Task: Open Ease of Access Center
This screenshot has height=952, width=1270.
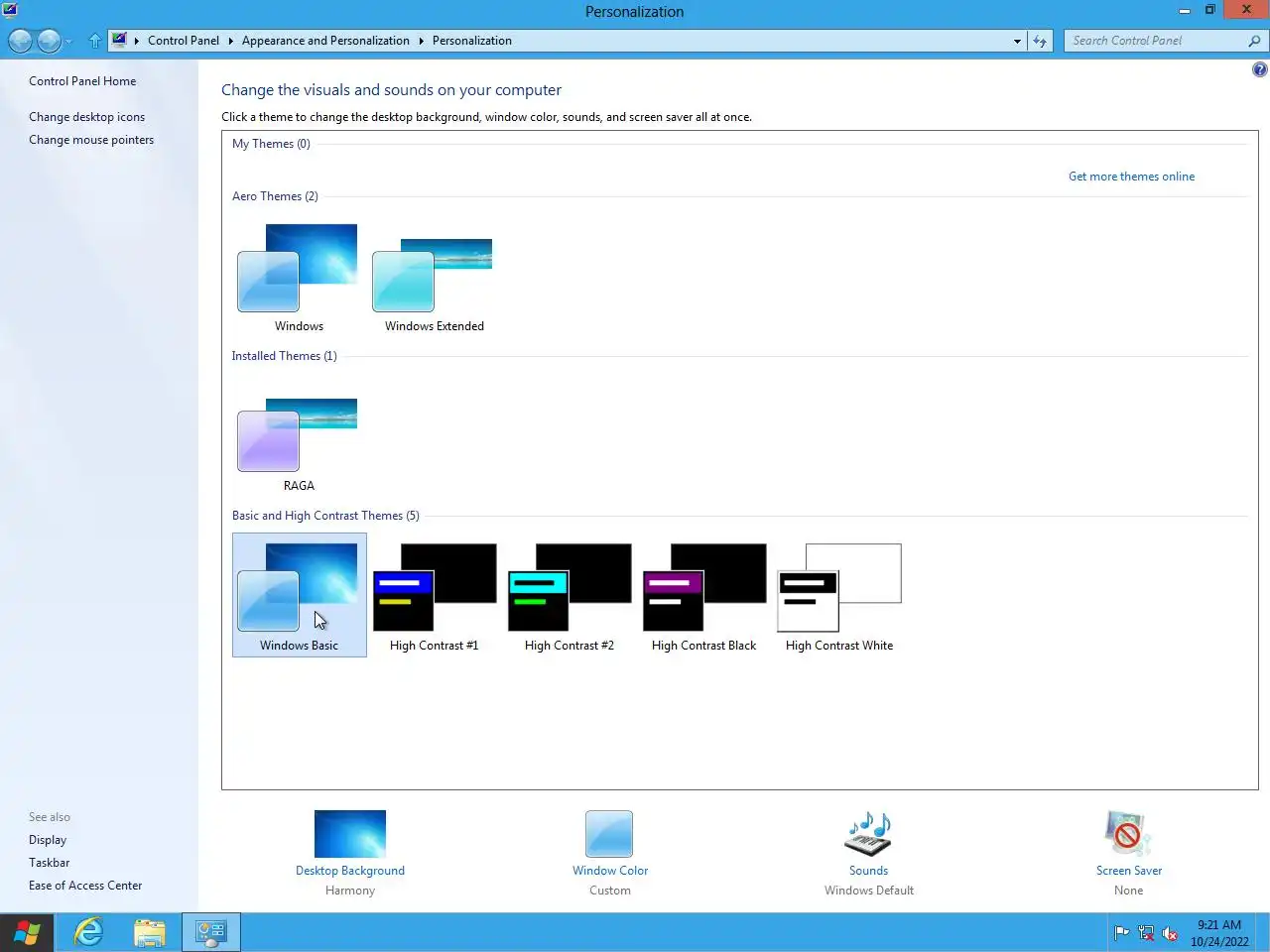Action: pyautogui.click(x=85, y=886)
